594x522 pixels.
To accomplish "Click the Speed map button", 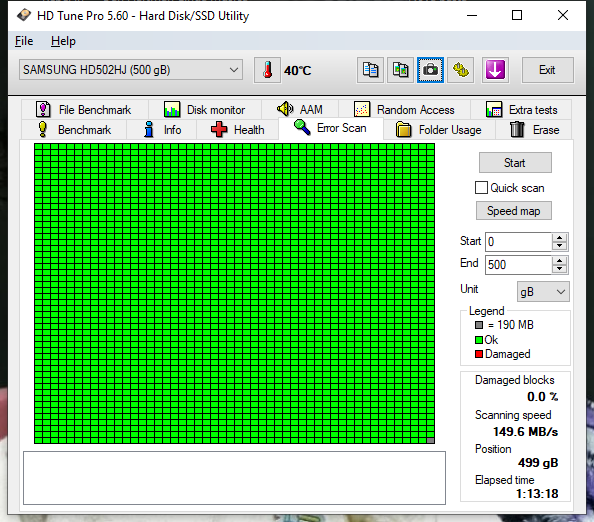I will point(514,211).
